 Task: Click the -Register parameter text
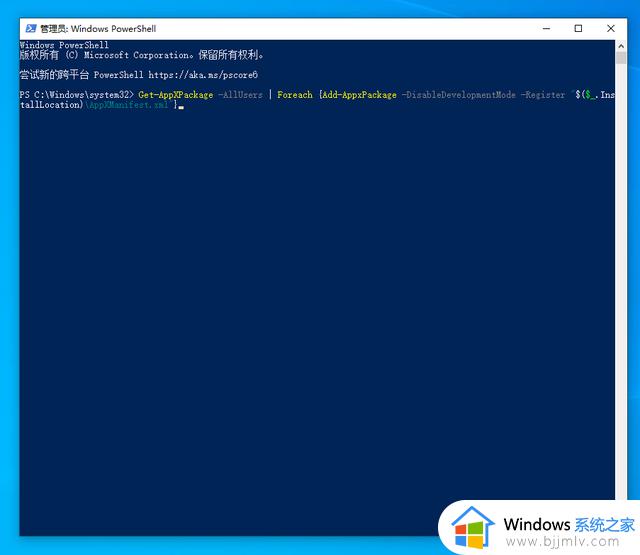pos(542,95)
